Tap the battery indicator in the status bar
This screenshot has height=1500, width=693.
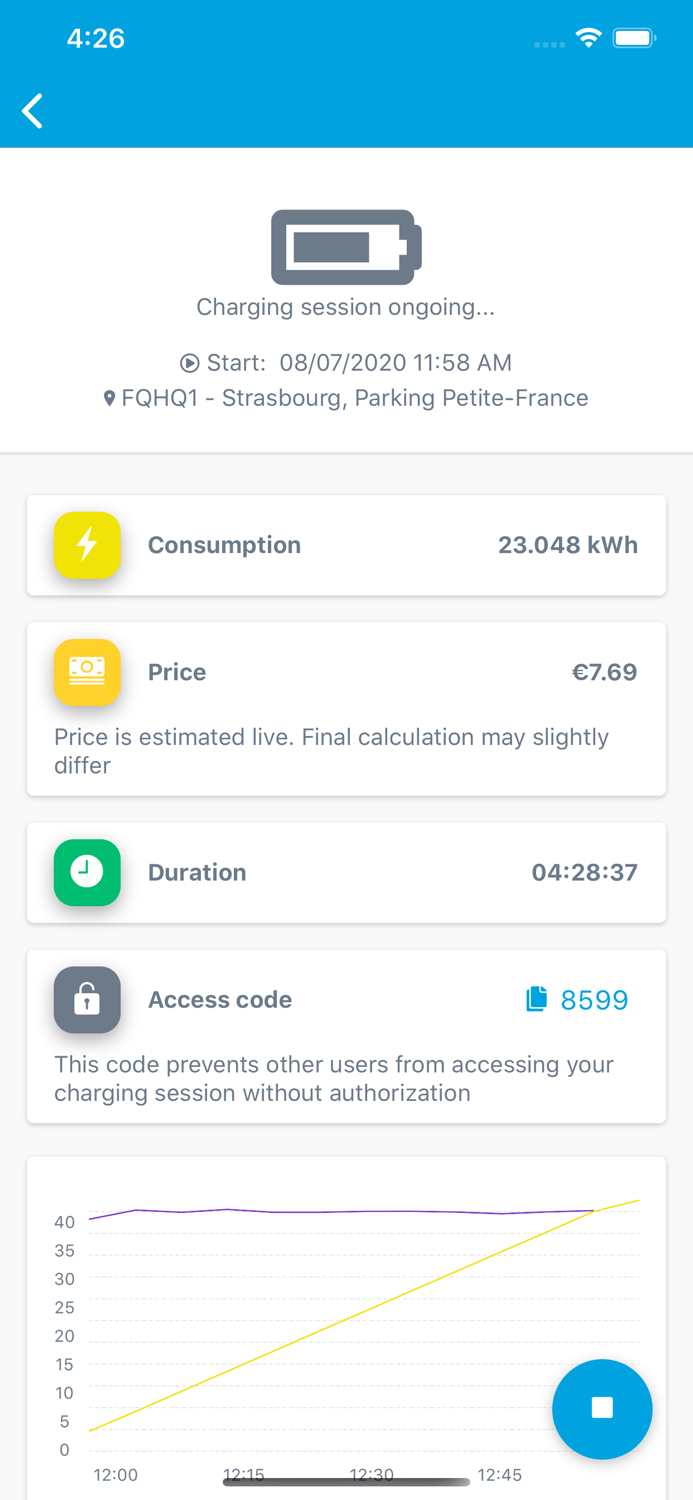pyautogui.click(x=634, y=38)
